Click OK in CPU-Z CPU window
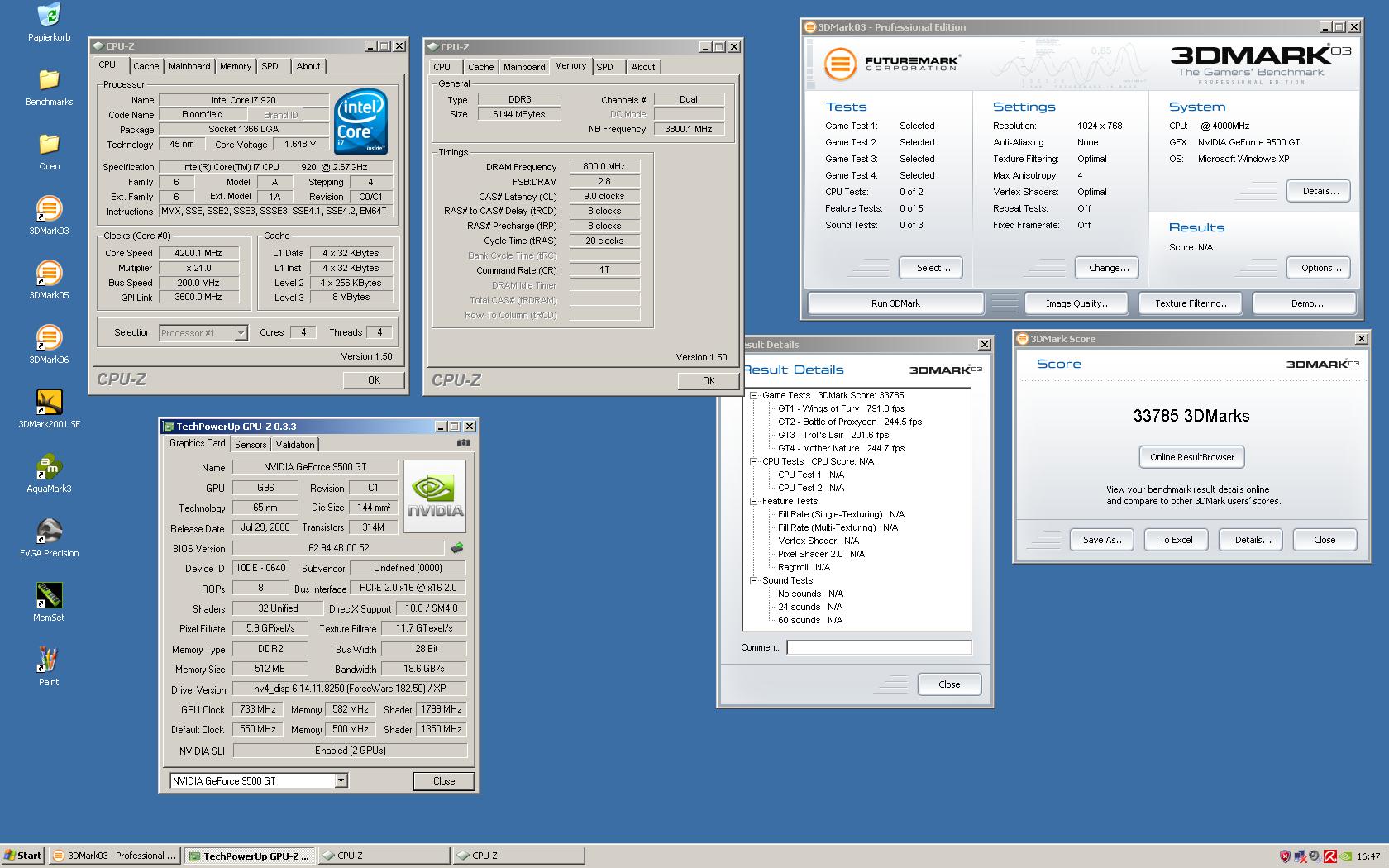 (374, 379)
